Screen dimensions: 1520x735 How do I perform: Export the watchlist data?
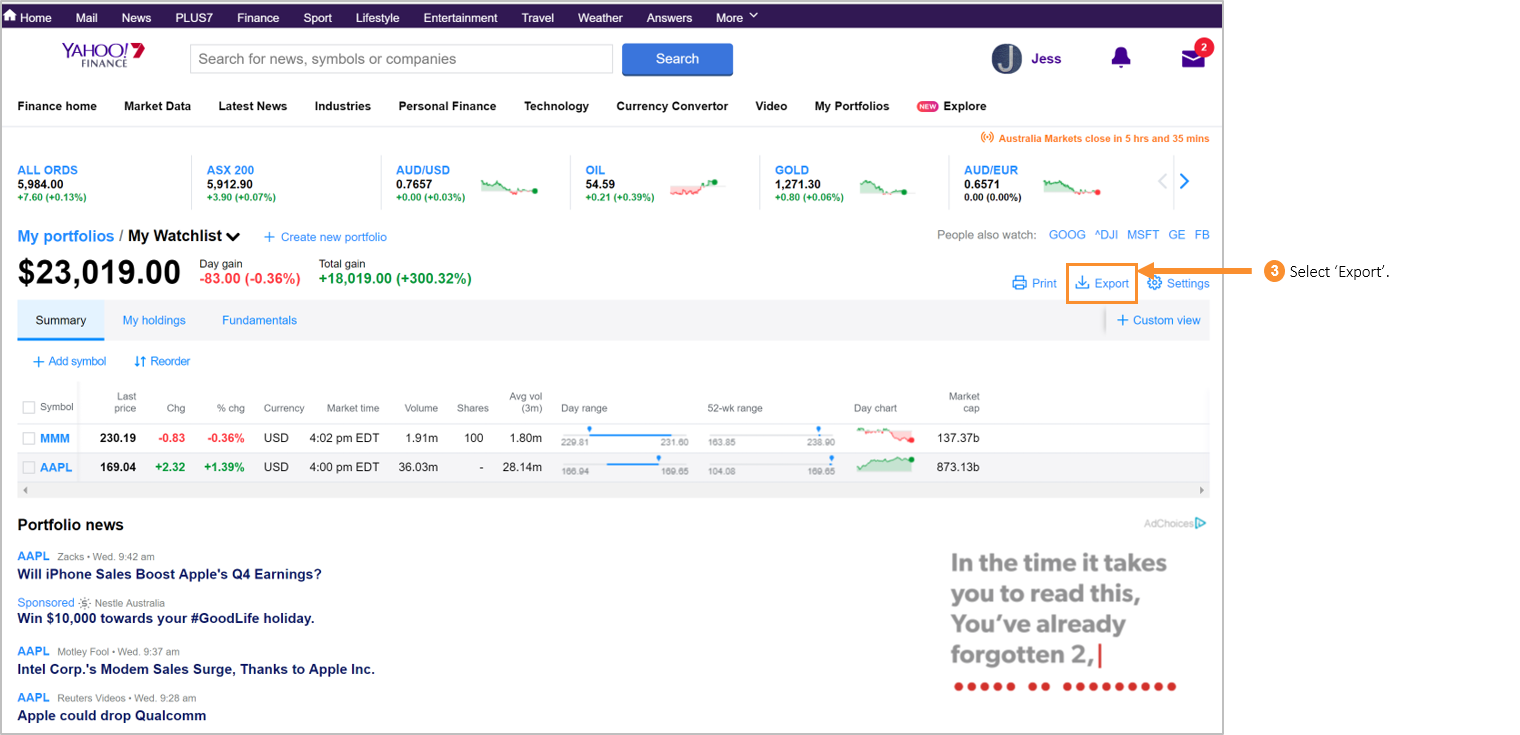[x=1101, y=283]
